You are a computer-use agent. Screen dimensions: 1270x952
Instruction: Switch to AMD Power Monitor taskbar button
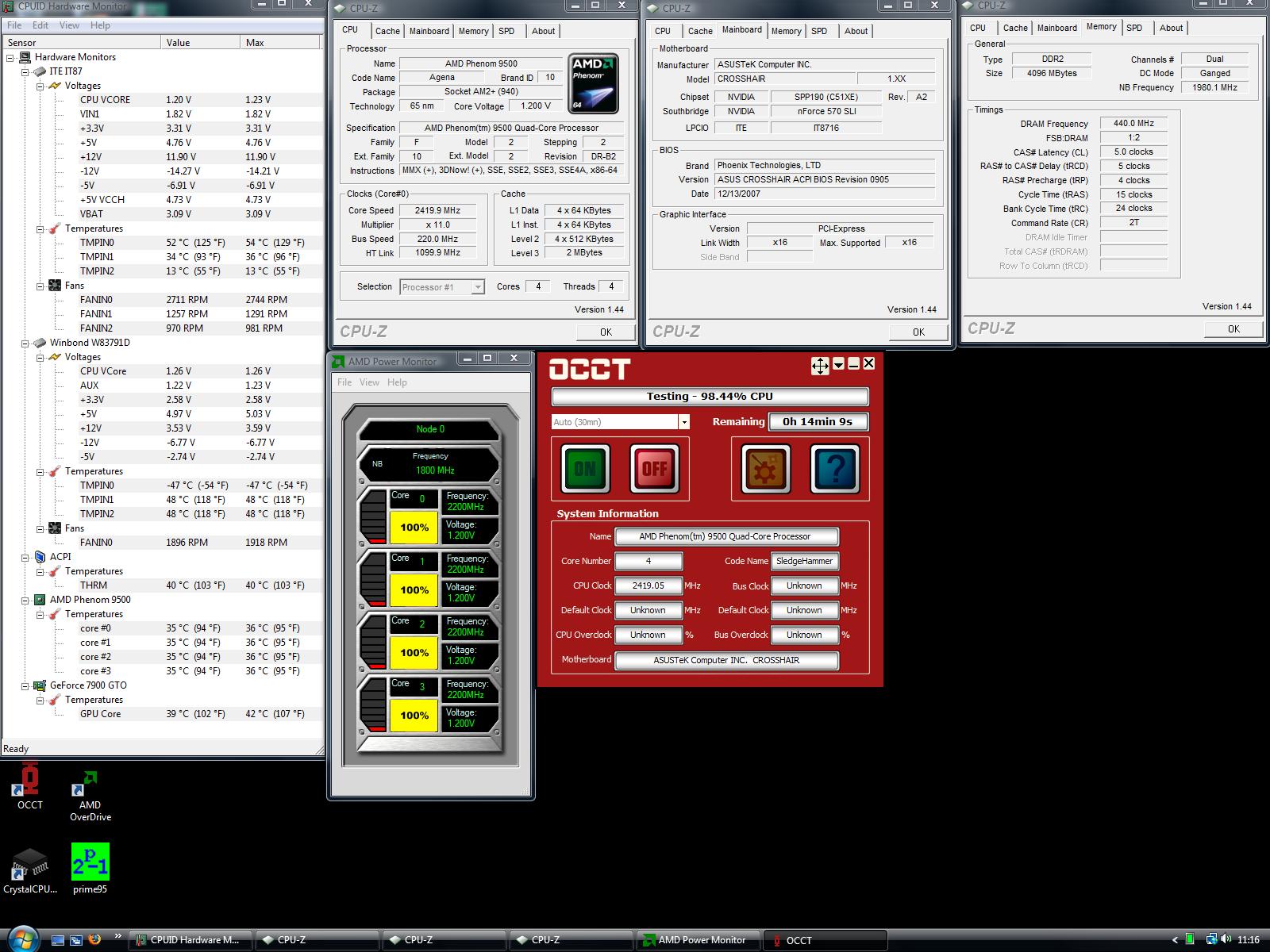(x=698, y=940)
